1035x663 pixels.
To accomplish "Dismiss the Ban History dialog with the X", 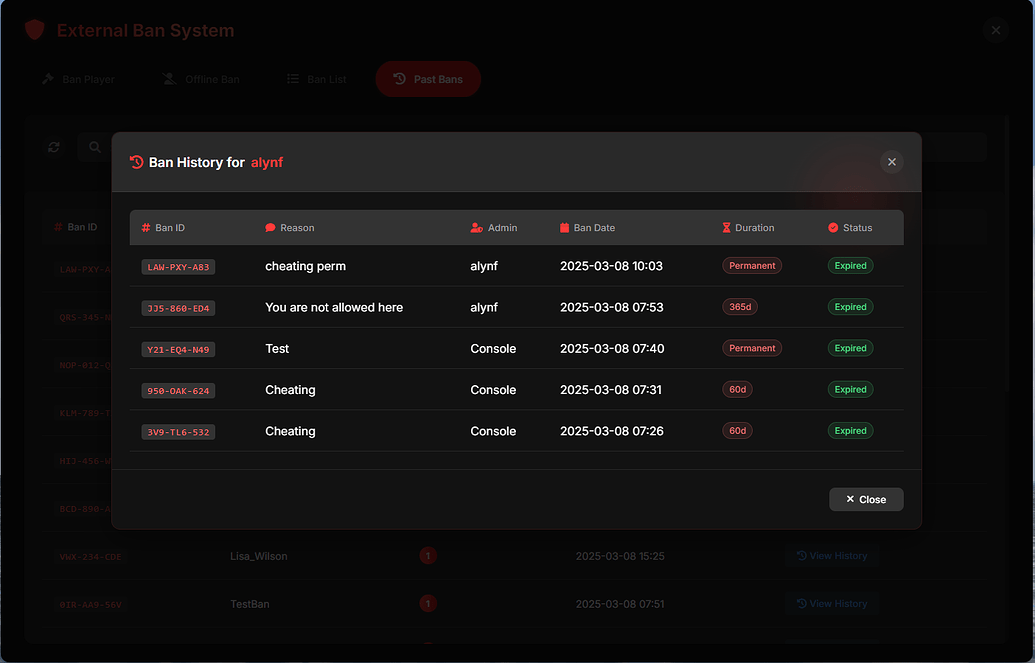I will coord(891,161).
